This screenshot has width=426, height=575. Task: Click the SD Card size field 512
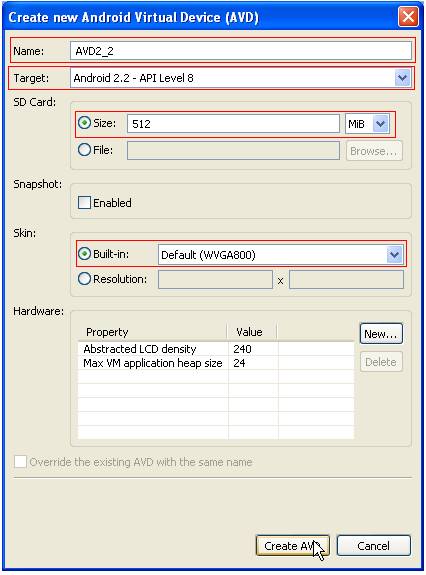pos(233,124)
